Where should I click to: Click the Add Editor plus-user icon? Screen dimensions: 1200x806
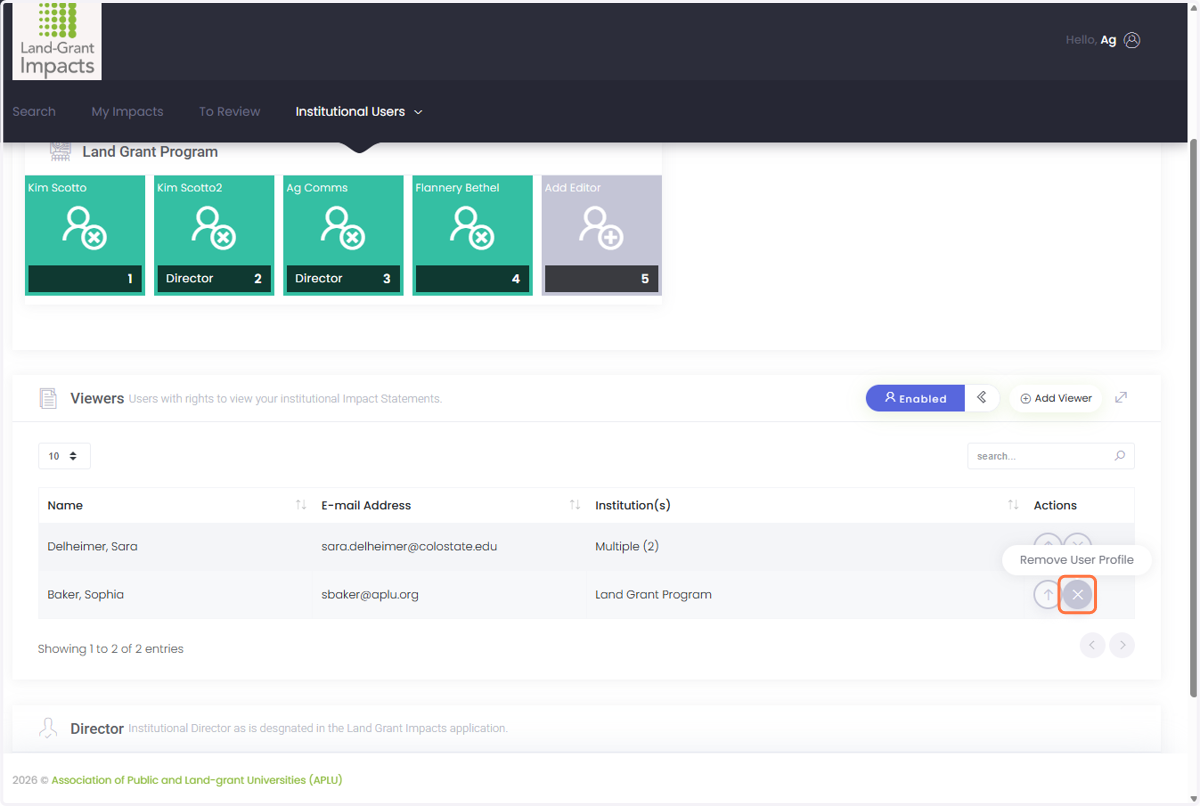601,227
